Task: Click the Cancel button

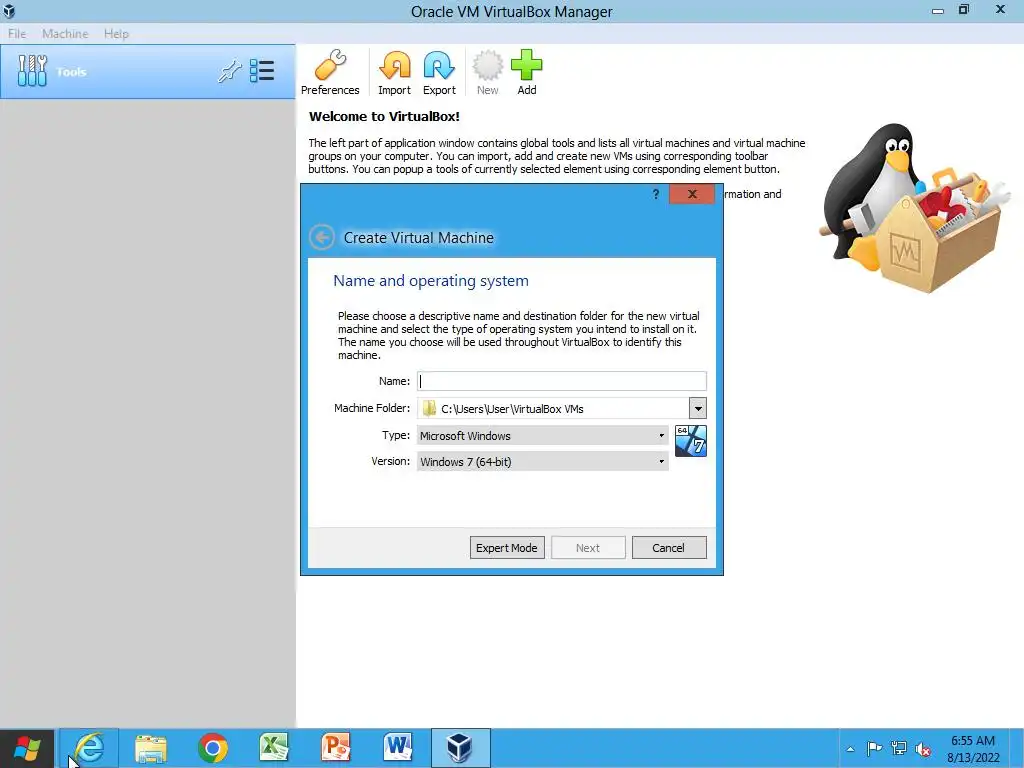Action: [x=669, y=548]
